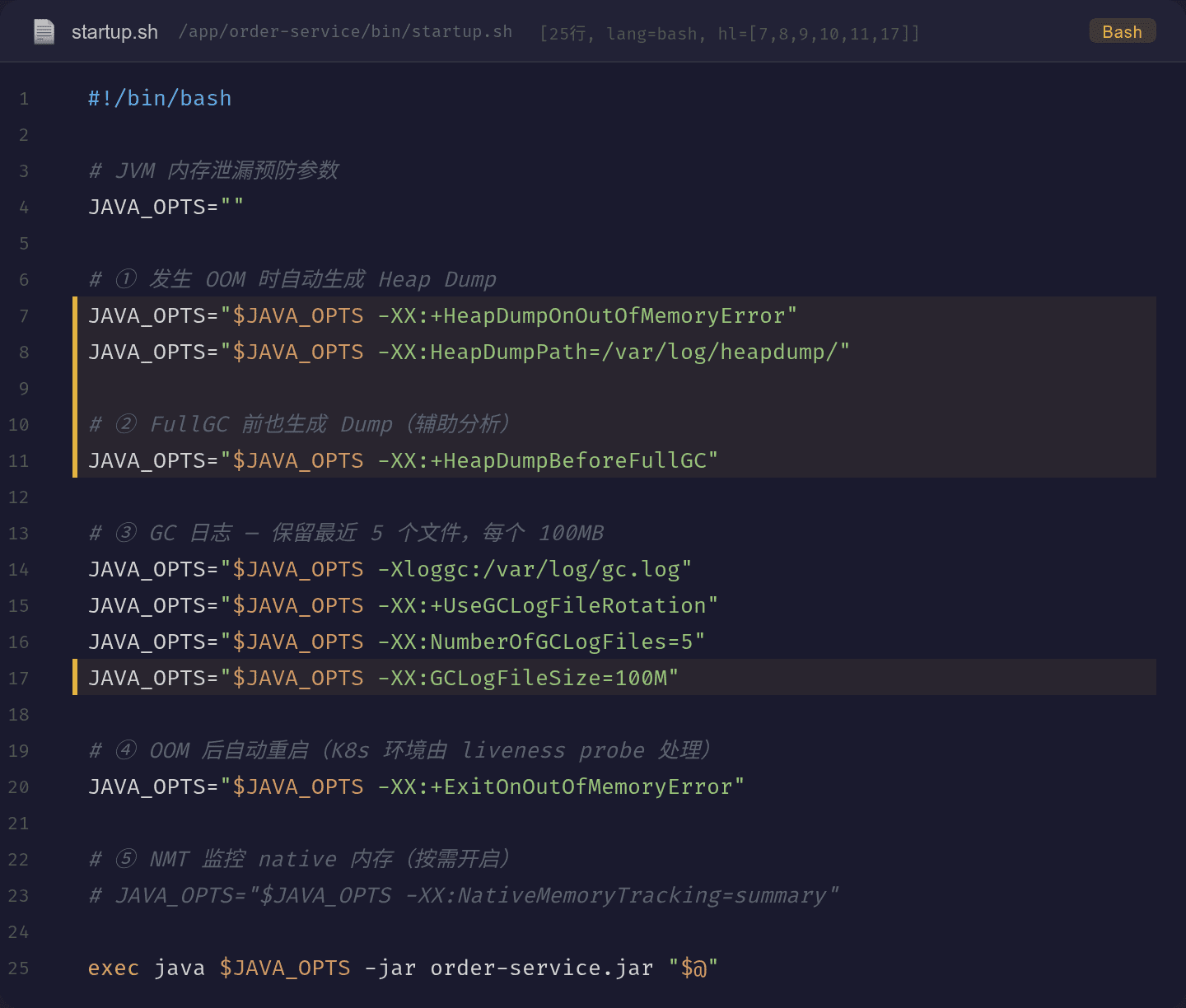Click the comment 'FullGC 前也生成 Dump'
The height and width of the screenshot is (1008, 1186).
[272, 424]
